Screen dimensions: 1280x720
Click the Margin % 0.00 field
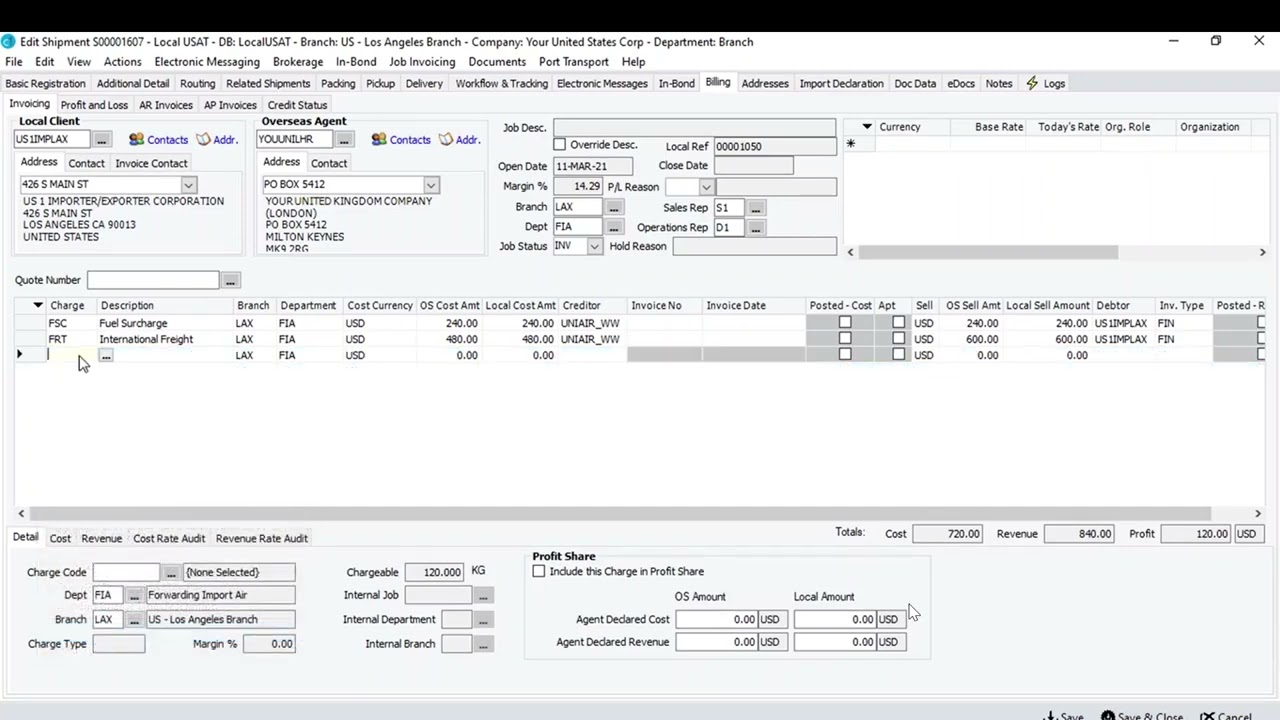point(269,644)
